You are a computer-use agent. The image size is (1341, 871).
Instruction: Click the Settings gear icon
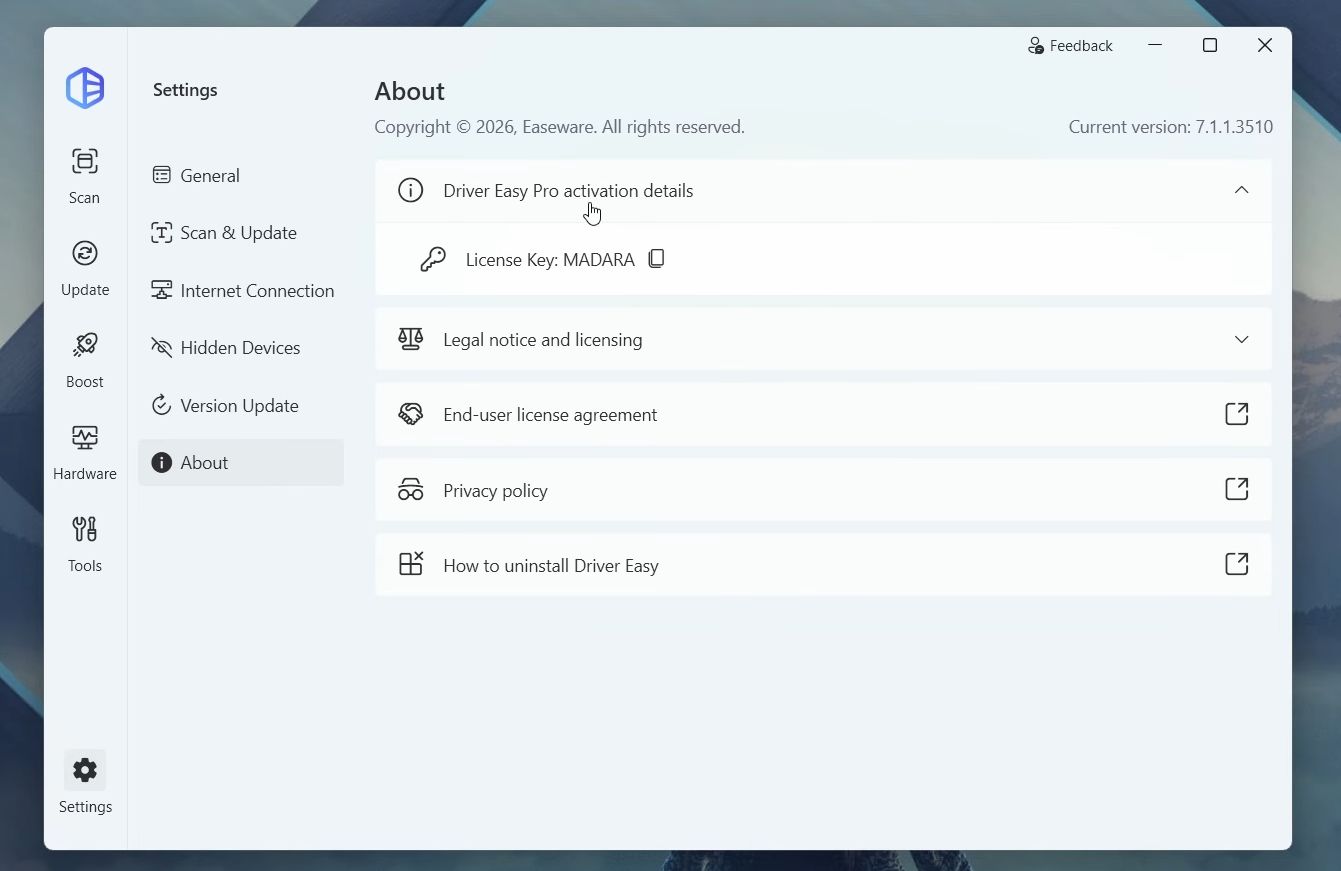tap(85, 771)
